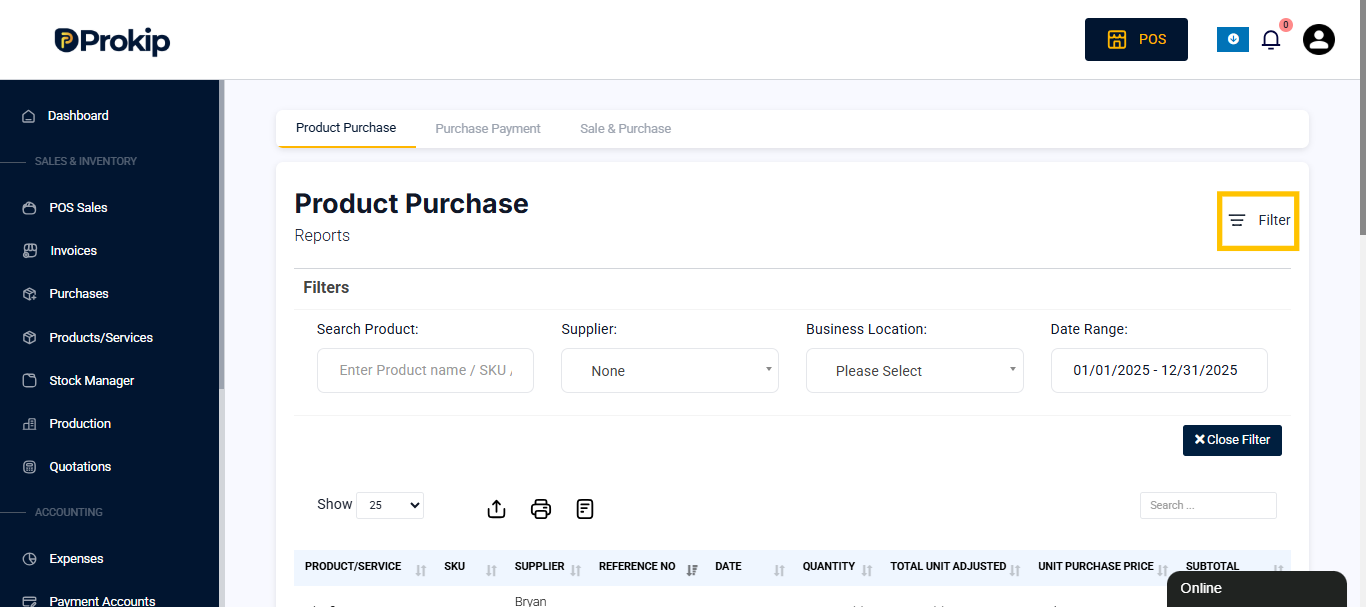This screenshot has height=607, width=1366.
Task: Click the export upload icon
Action: [x=496, y=509]
